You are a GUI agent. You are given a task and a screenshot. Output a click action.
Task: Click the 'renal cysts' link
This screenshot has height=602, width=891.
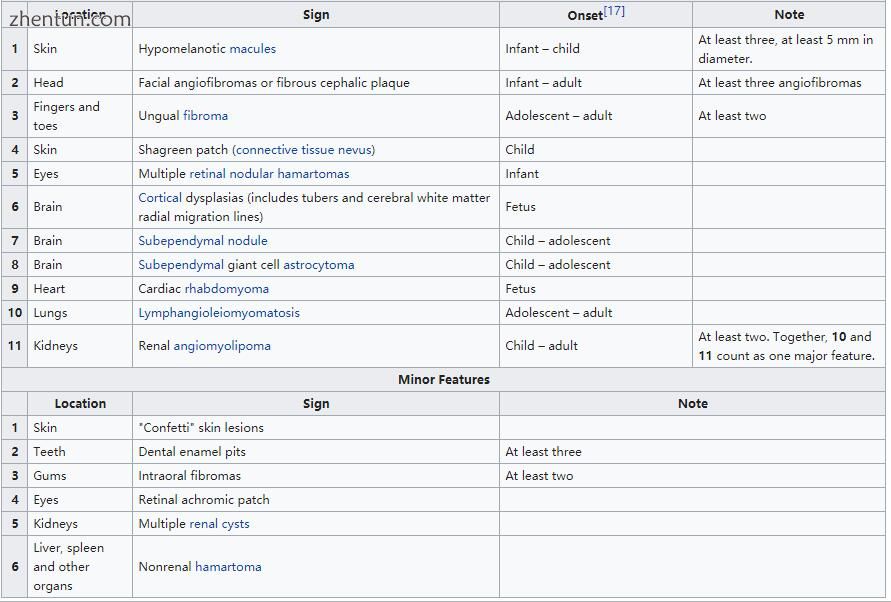point(219,524)
